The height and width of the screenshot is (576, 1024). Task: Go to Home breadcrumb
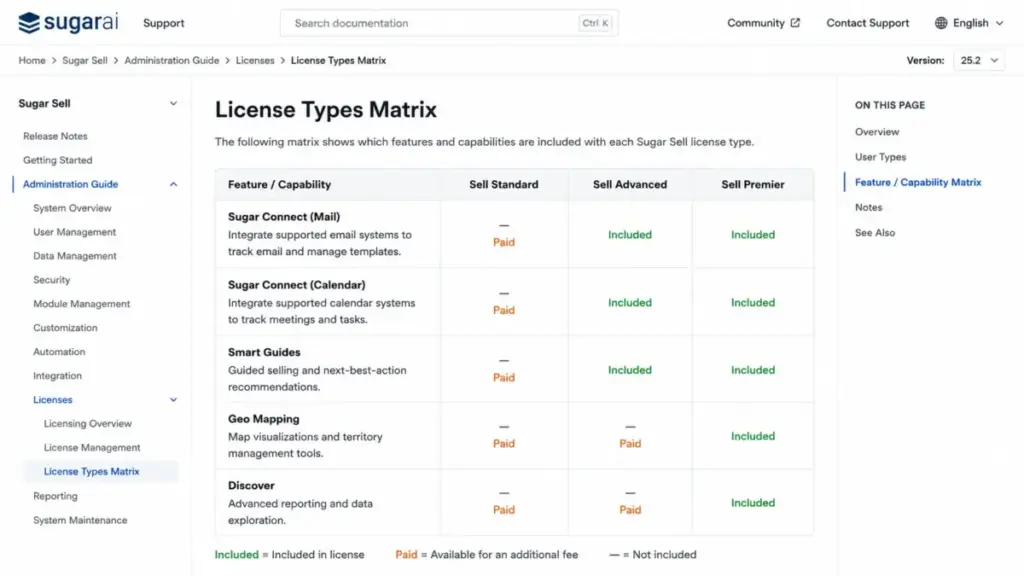[32, 60]
